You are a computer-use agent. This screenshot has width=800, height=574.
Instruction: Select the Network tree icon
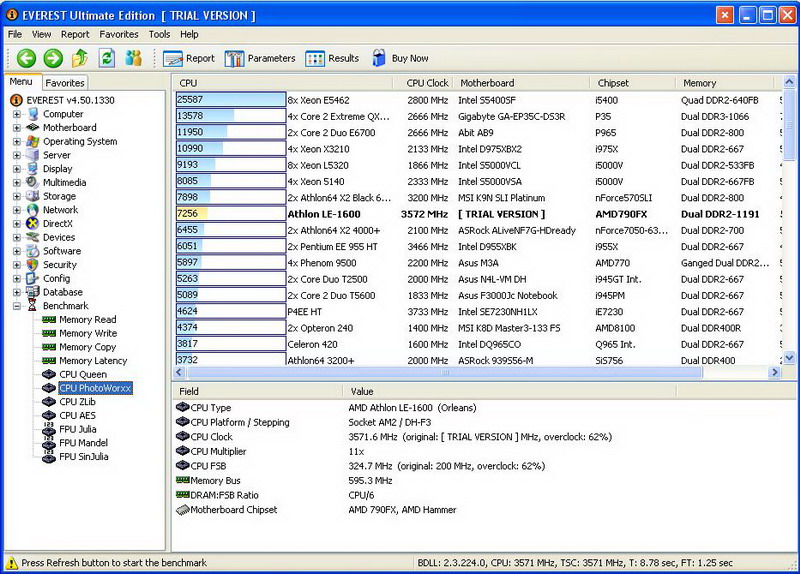pos(33,210)
